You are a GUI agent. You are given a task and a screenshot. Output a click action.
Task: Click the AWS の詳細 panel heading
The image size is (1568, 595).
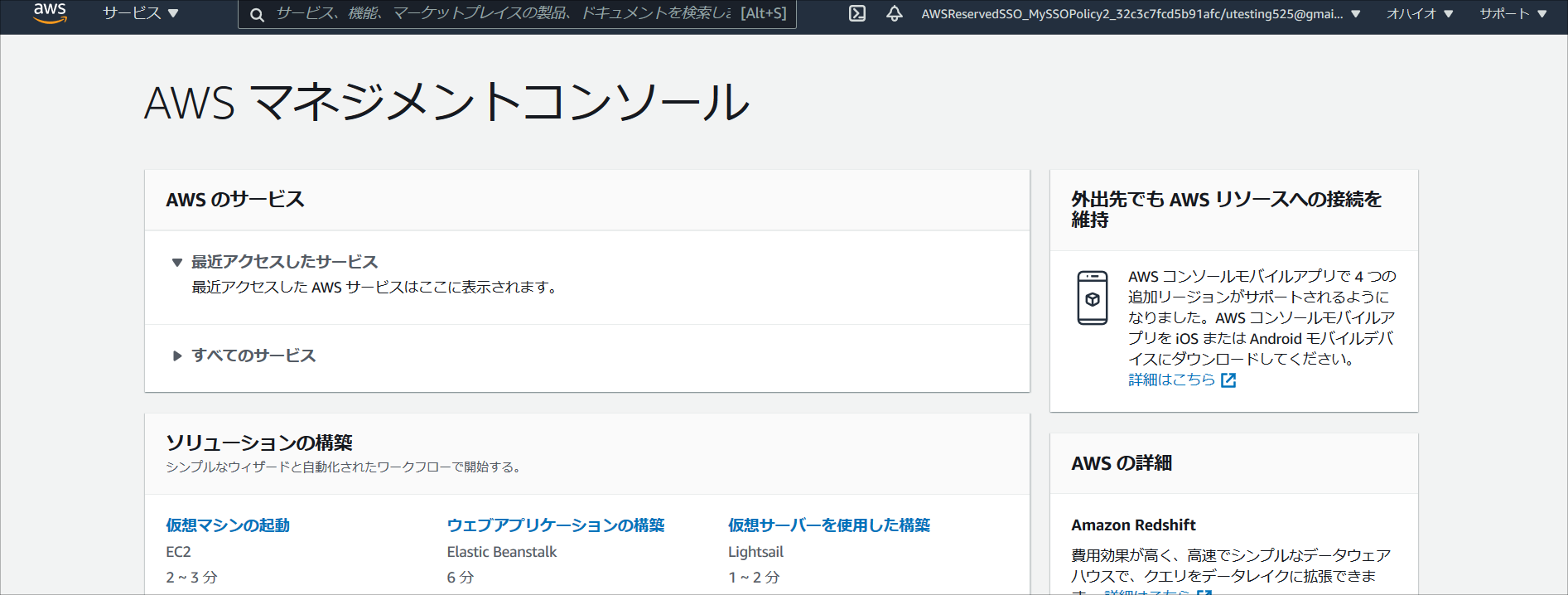pos(1122,463)
